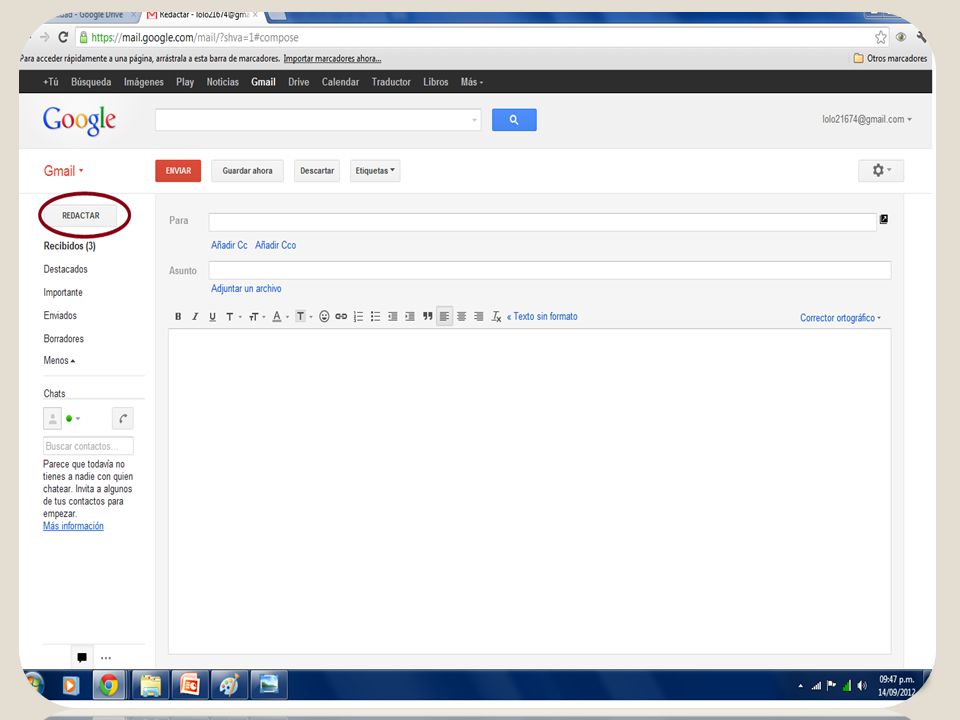Insert a hyperlink
960x720 pixels.
(x=341, y=317)
